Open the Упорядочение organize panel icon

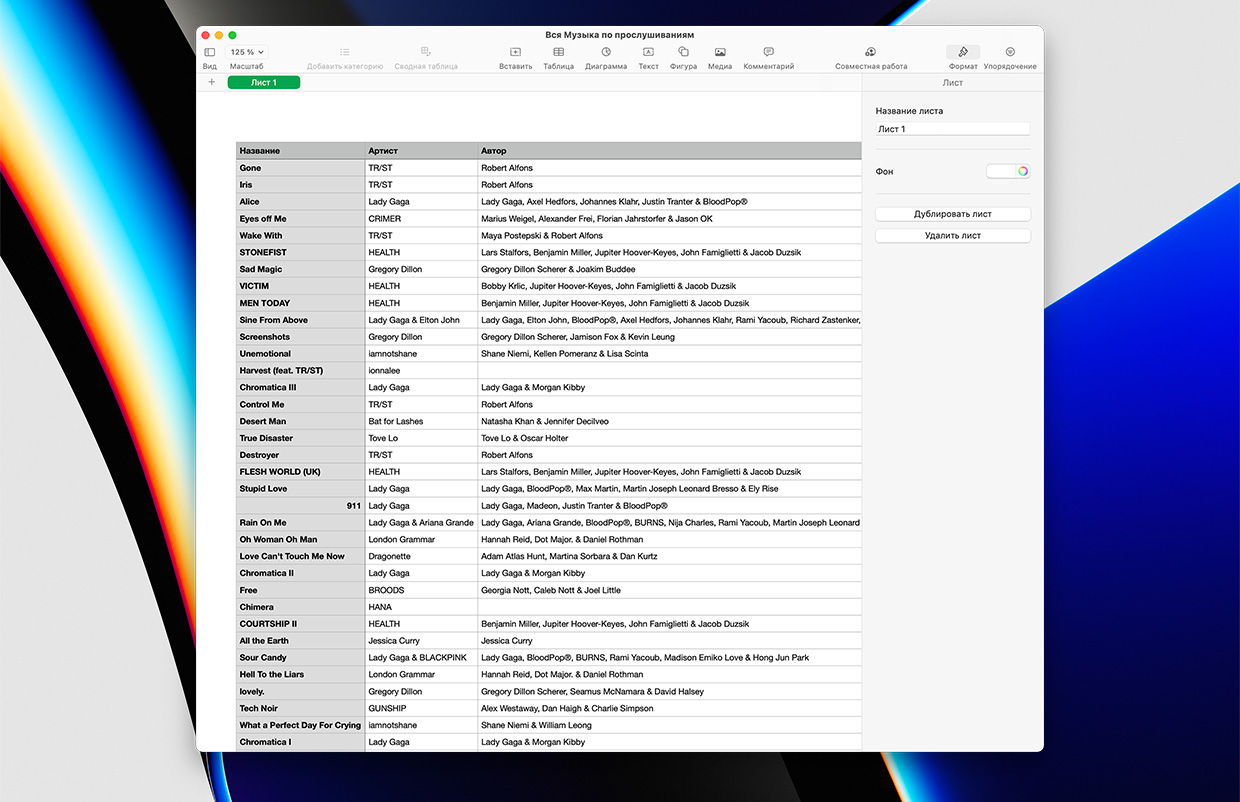(1010, 51)
